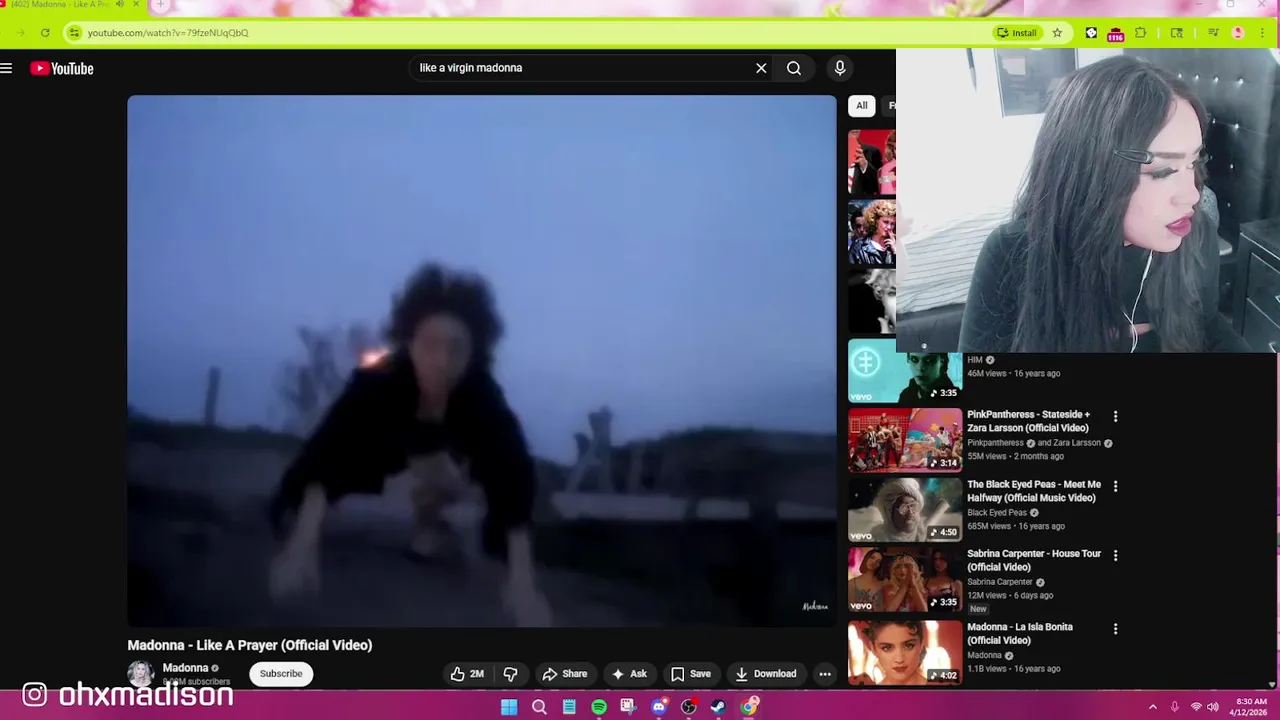
Task: Play the Sabrina Carpenter House Tour thumbnail
Action: pos(905,580)
